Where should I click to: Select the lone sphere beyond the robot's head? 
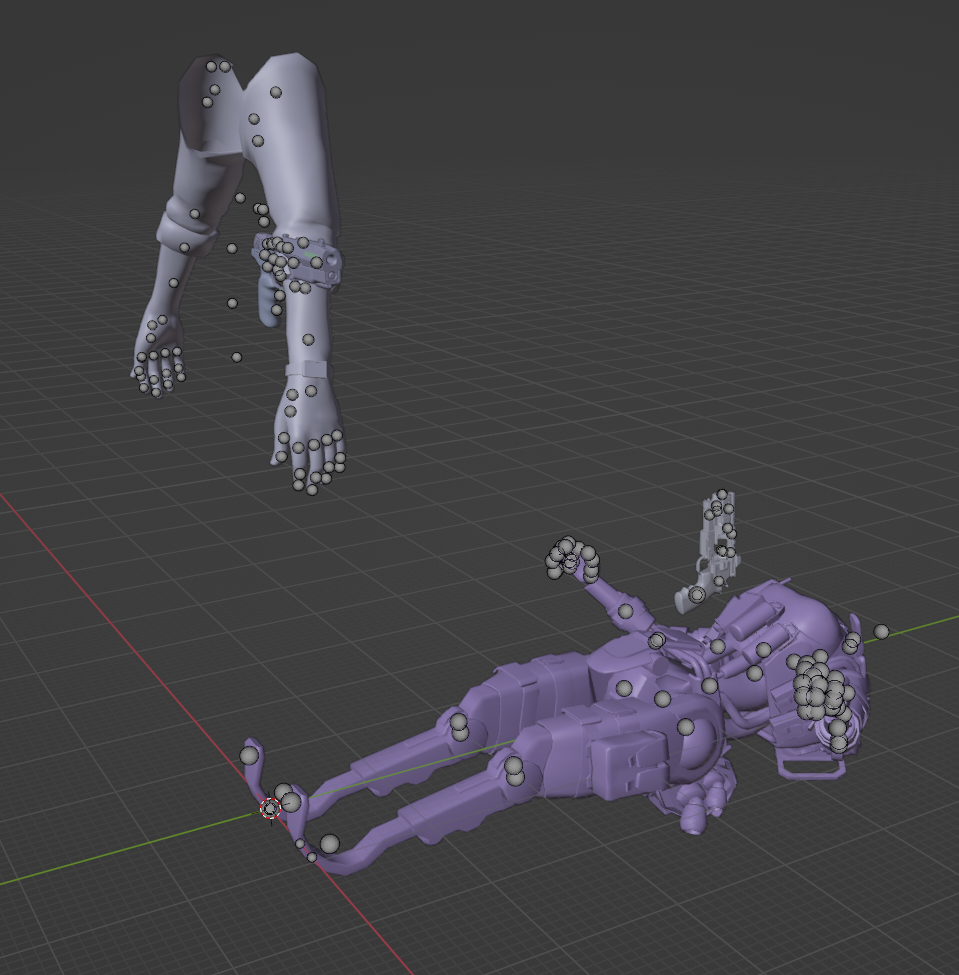881,632
